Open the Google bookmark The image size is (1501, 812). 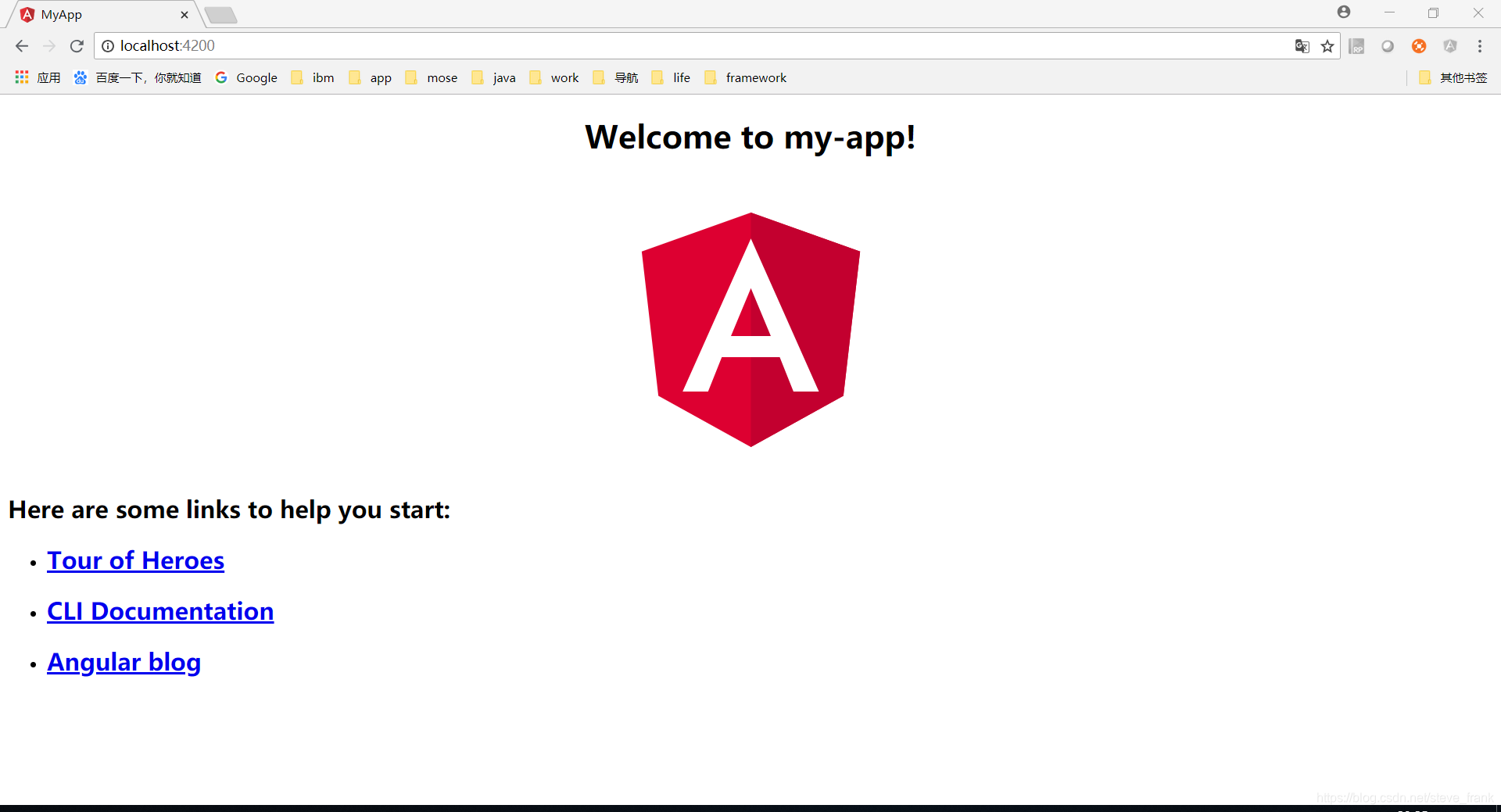pyautogui.click(x=246, y=77)
